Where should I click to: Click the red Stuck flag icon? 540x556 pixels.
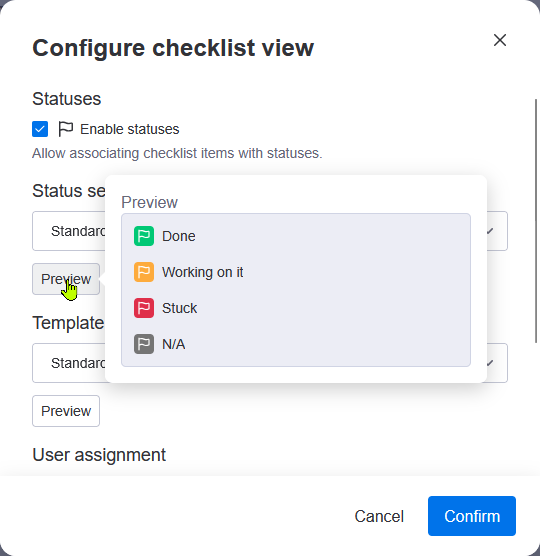[144, 308]
